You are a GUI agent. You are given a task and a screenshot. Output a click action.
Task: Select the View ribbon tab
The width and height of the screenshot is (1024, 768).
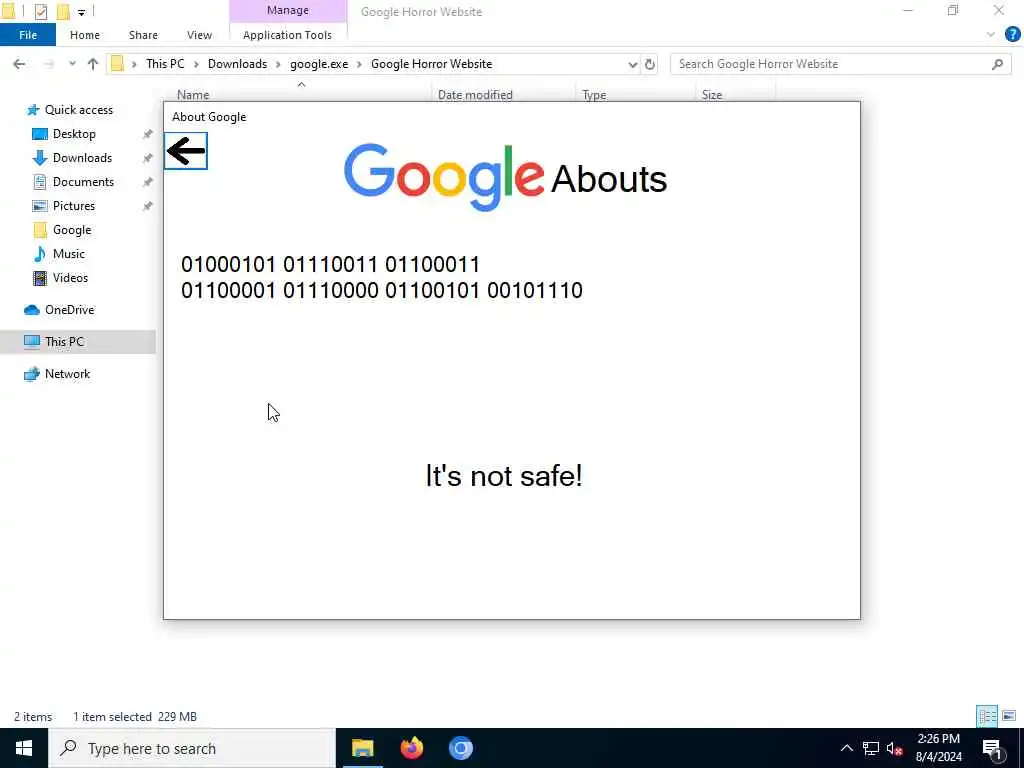click(199, 35)
